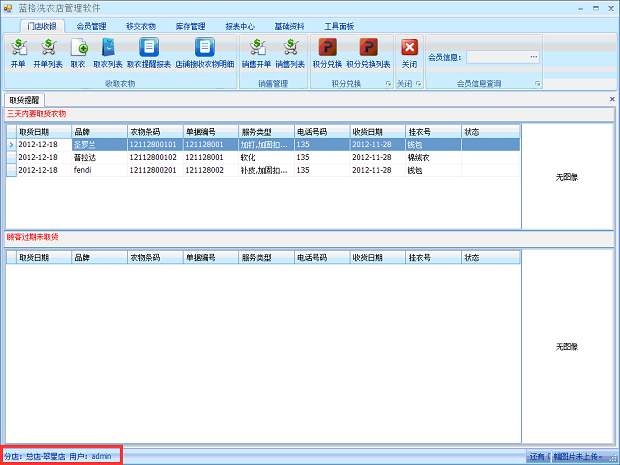Click lower table 取货日期 column header
This screenshot has width=620, height=465.
tap(44, 257)
